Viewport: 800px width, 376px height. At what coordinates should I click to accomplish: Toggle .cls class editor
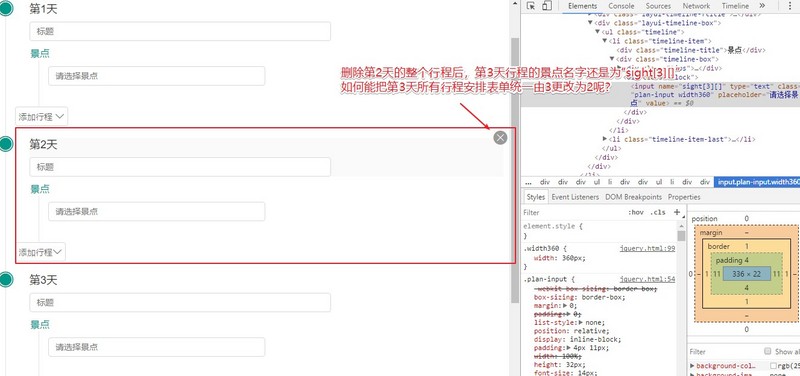pos(658,212)
